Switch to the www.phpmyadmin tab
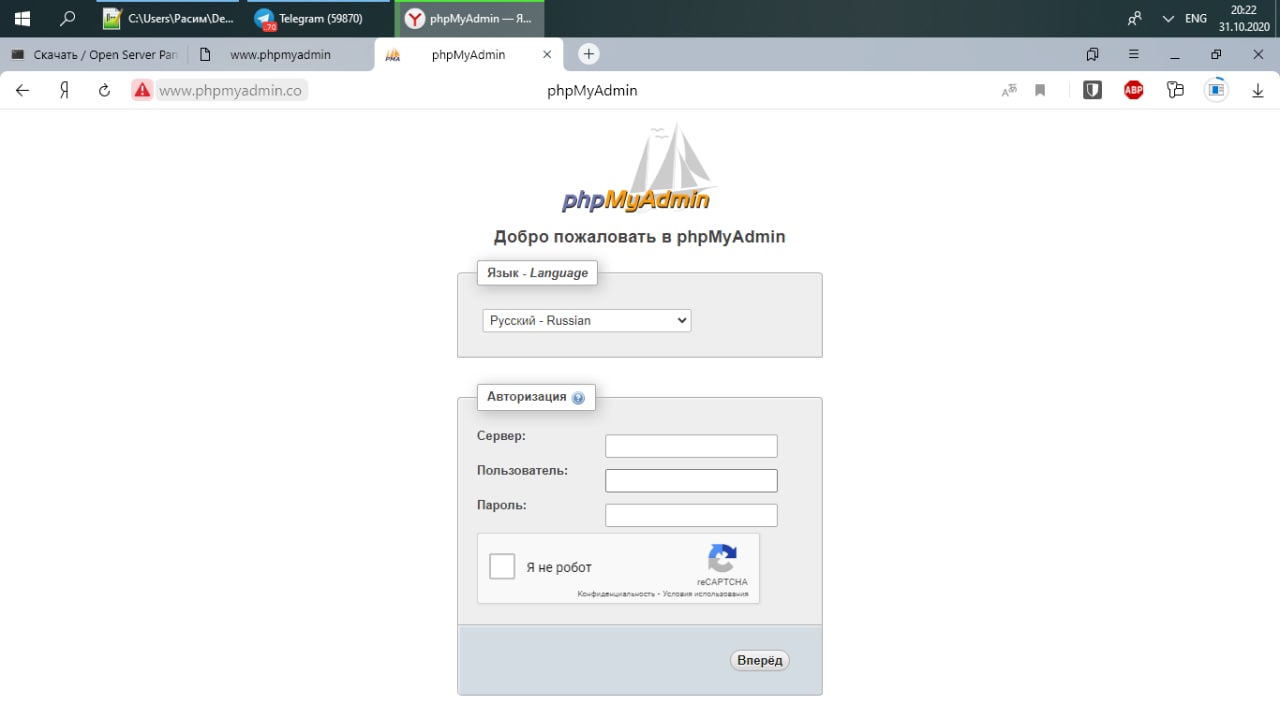 click(x=280, y=55)
